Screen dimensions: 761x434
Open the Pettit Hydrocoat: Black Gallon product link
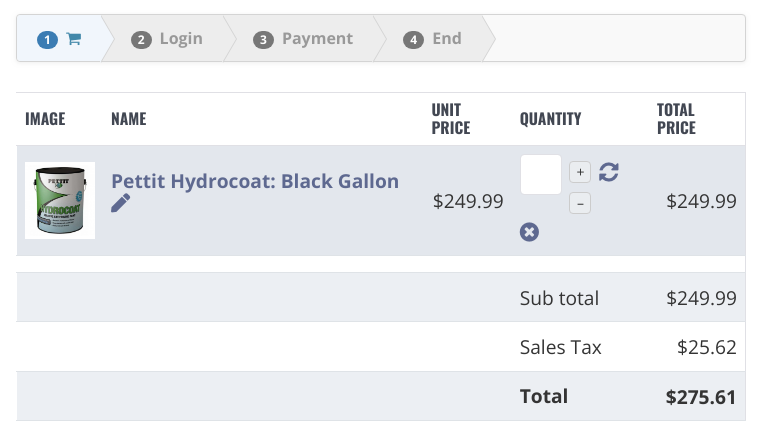tap(255, 181)
